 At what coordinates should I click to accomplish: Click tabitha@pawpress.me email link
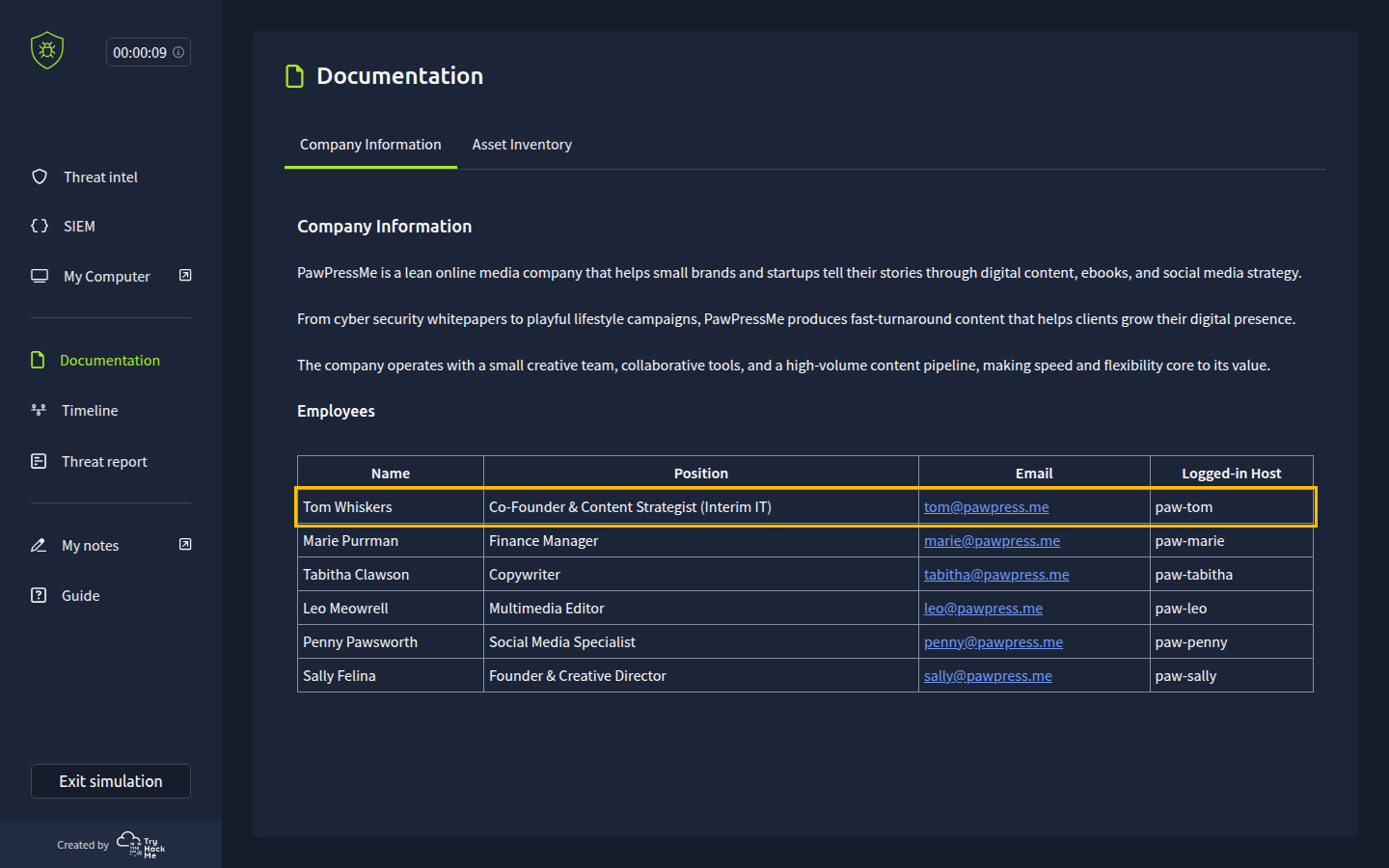pyautogui.click(x=996, y=575)
